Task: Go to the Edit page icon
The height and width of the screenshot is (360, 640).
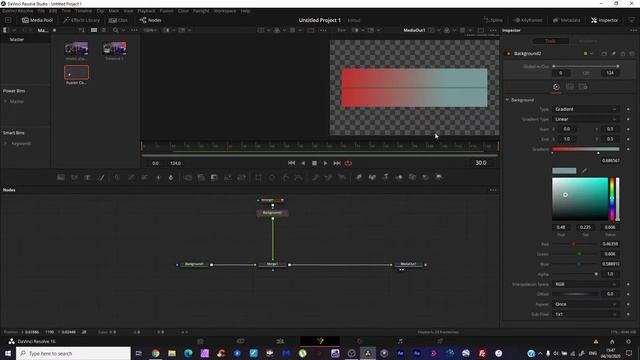Action: coord(280,341)
